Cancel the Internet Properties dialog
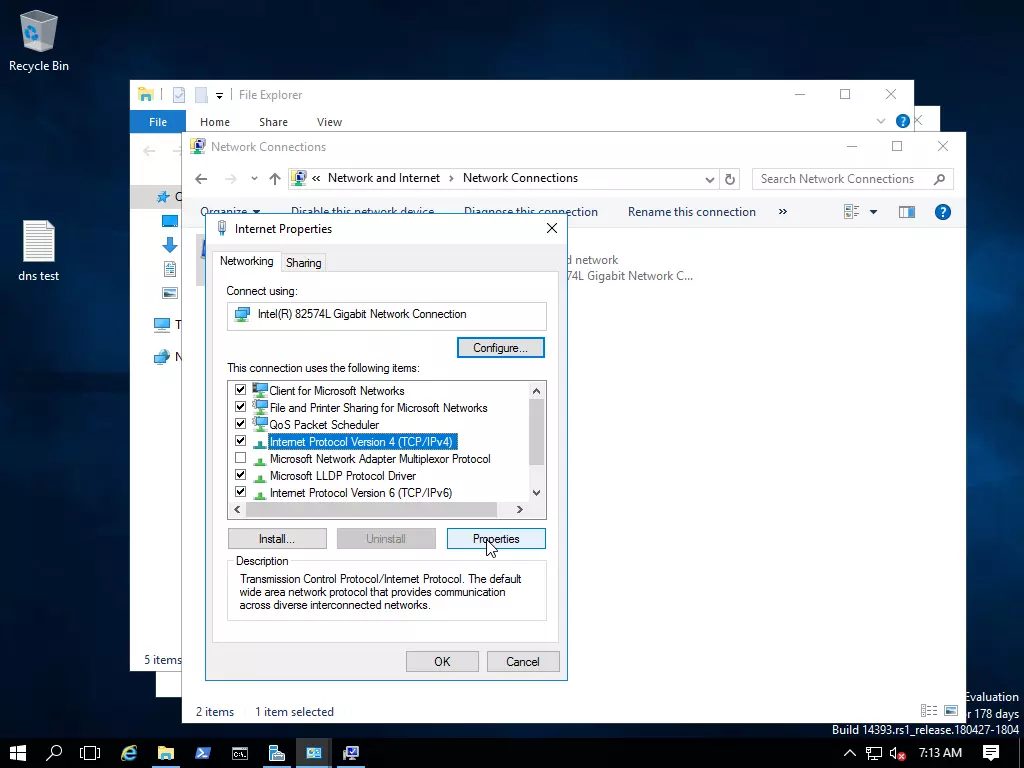The width and height of the screenshot is (1024, 768). (x=523, y=662)
